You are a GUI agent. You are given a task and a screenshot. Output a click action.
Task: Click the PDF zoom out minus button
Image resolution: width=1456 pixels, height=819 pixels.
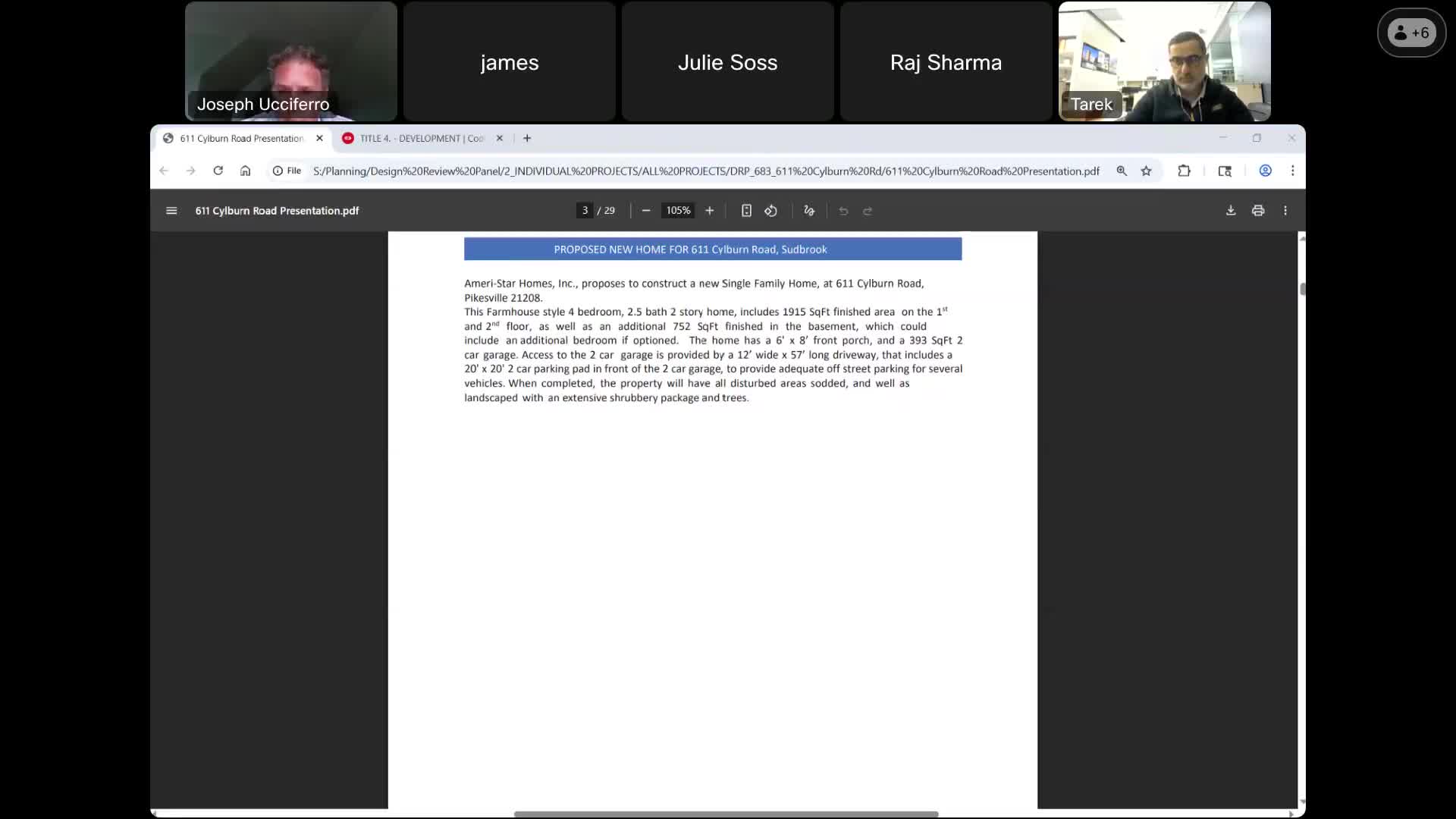tap(646, 211)
